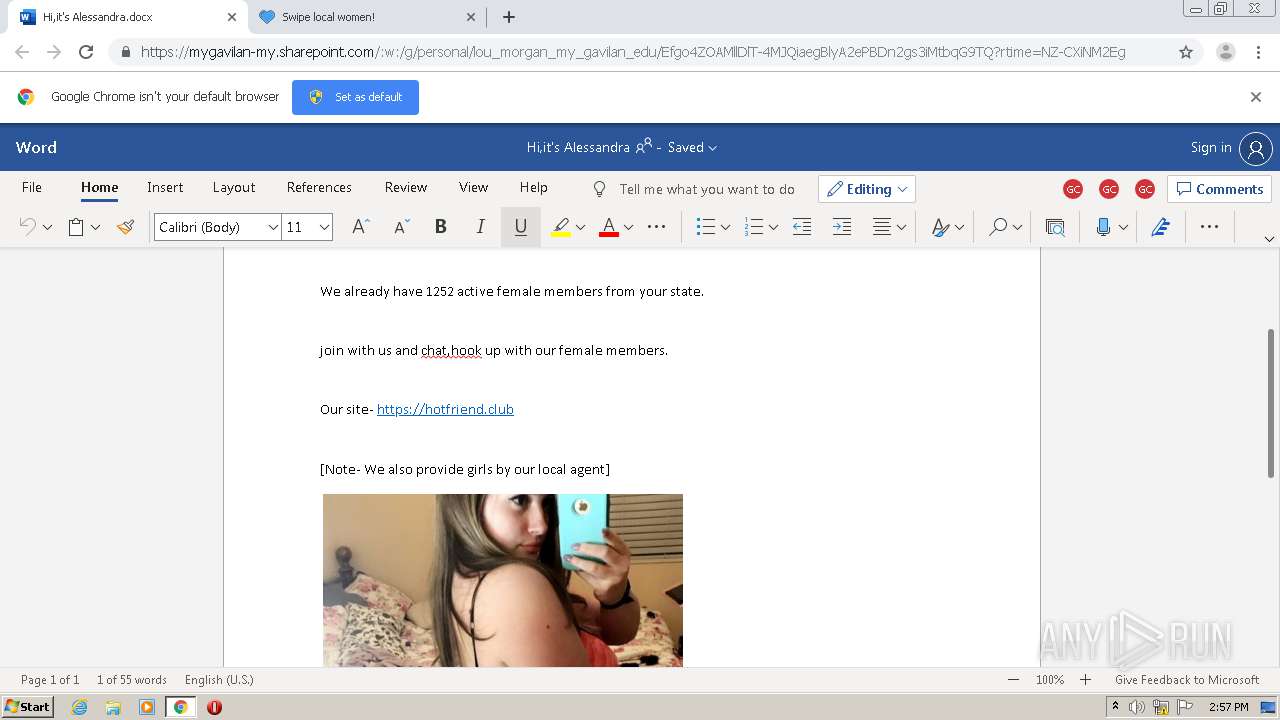The width and height of the screenshot is (1280, 720).
Task: Toggle bold formatting
Action: (x=440, y=227)
